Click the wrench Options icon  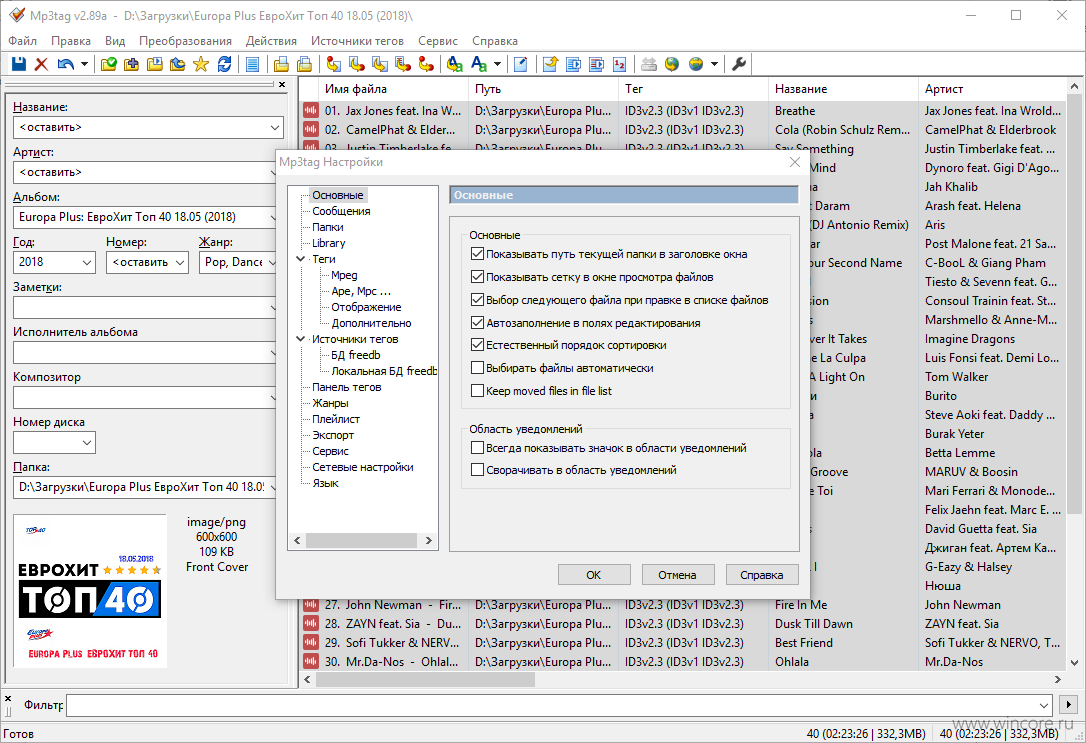point(739,64)
